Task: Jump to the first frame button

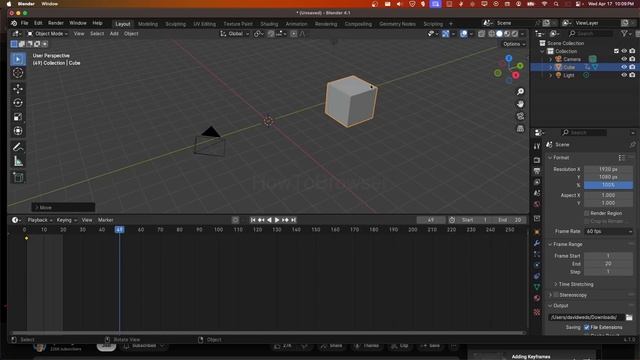Action: click(253, 220)
